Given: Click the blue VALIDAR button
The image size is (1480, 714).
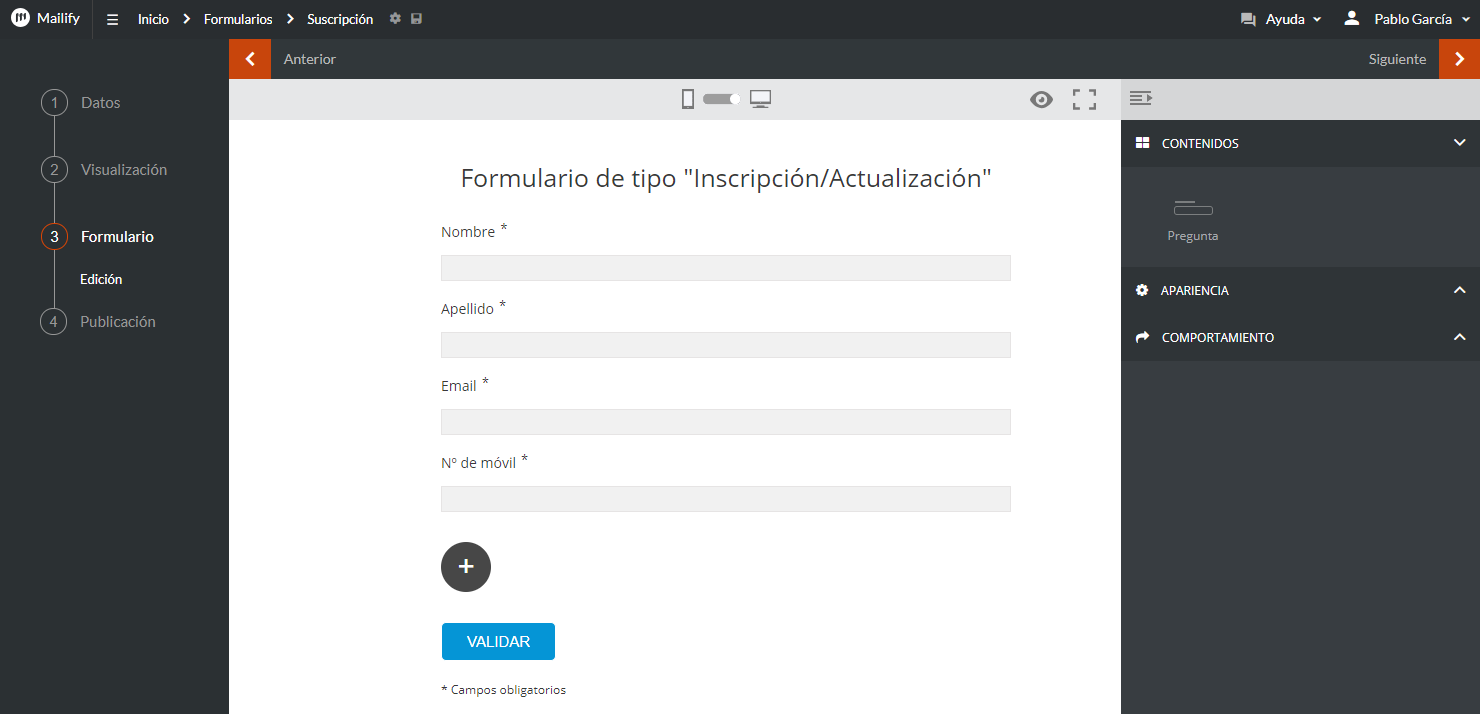Looking at the screenshot, I should point(498,642).
